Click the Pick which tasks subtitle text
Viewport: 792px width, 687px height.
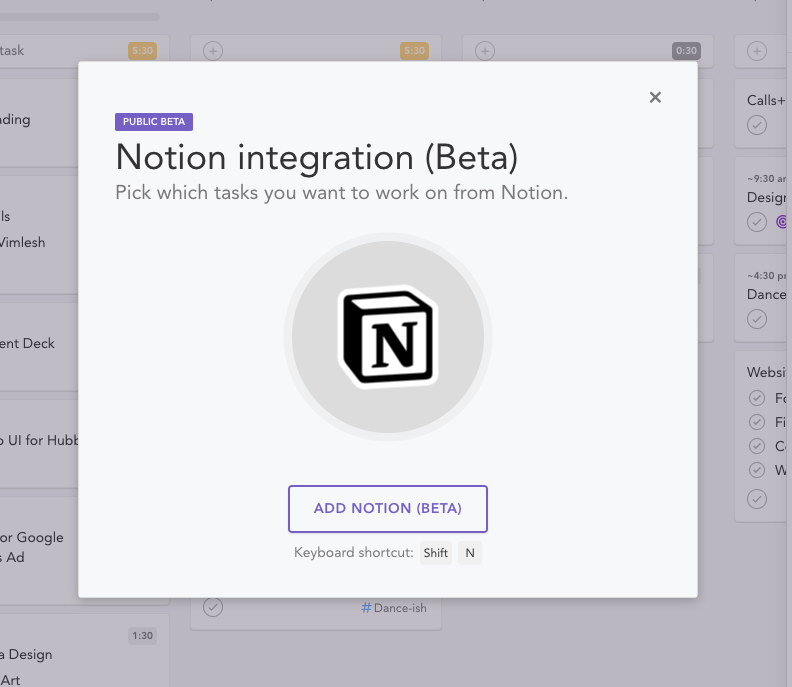click(341, 192)
